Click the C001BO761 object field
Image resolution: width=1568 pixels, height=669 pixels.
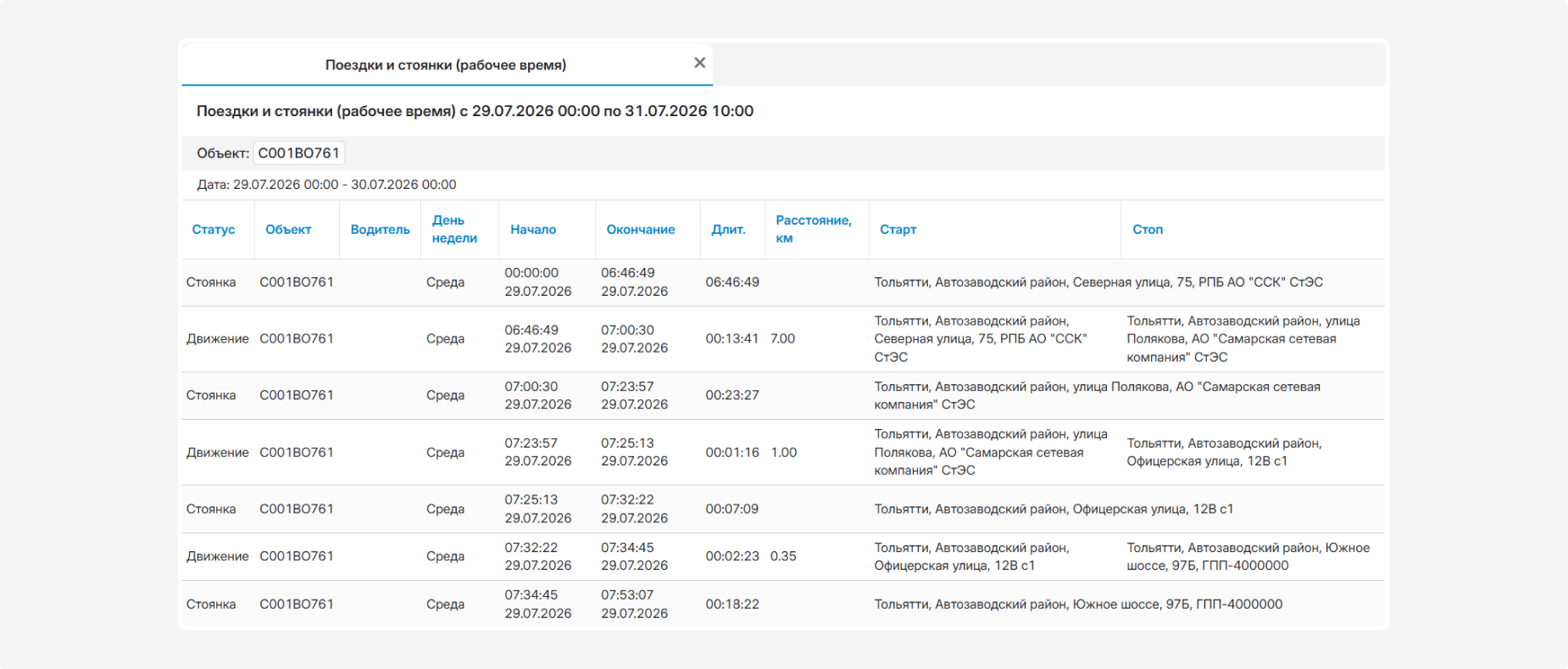point(299,153)
